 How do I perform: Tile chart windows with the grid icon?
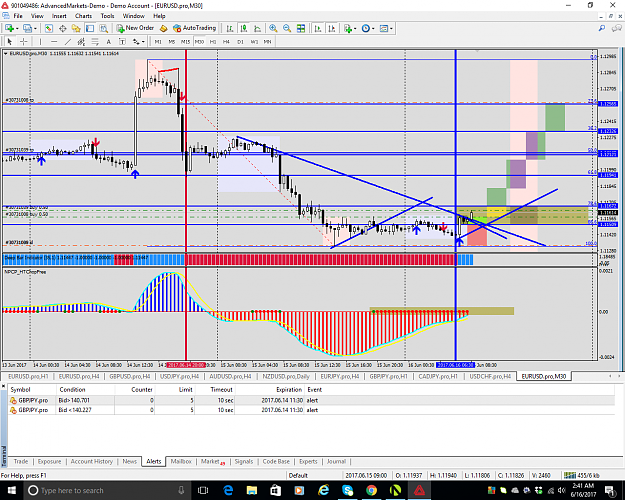coord(301,28)
